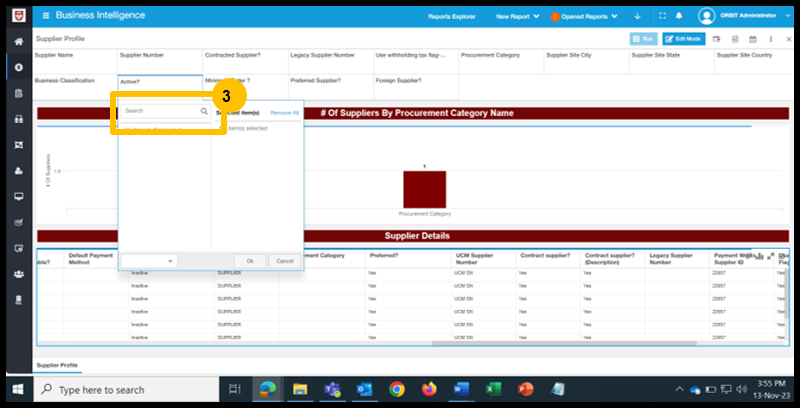Open the user group sidebar icon
This screenshot has height=408, width=800.
click(19, 274)
